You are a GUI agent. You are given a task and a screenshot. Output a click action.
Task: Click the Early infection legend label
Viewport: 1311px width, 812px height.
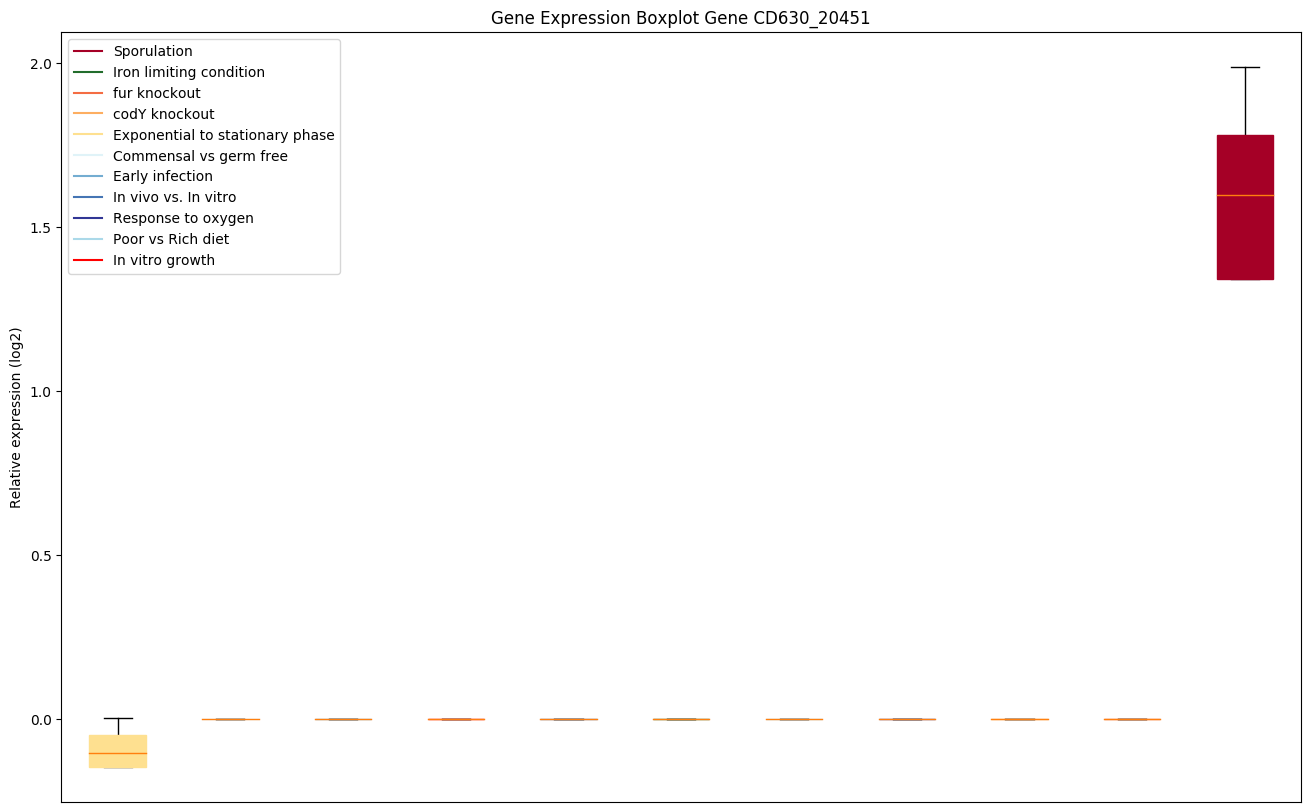pyautogui.click(x=162, y=176)
